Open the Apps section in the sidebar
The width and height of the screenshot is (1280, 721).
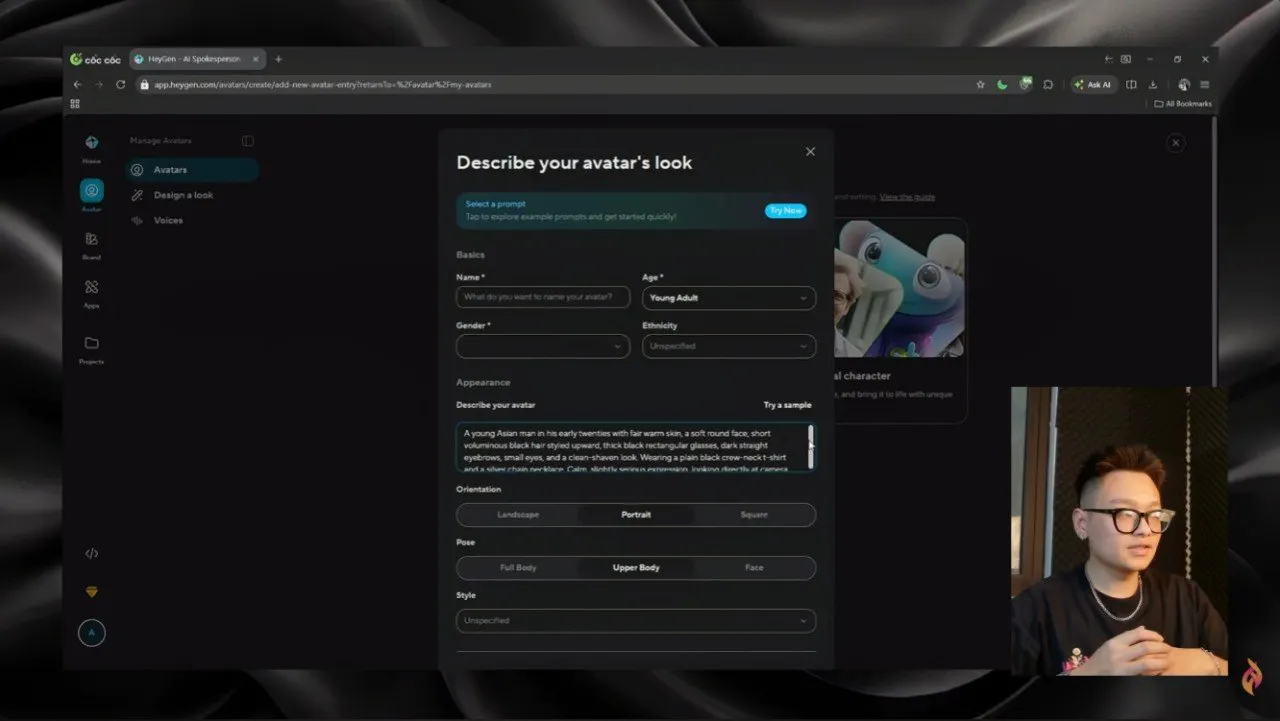pyautogui.click(x=91, y=291)
